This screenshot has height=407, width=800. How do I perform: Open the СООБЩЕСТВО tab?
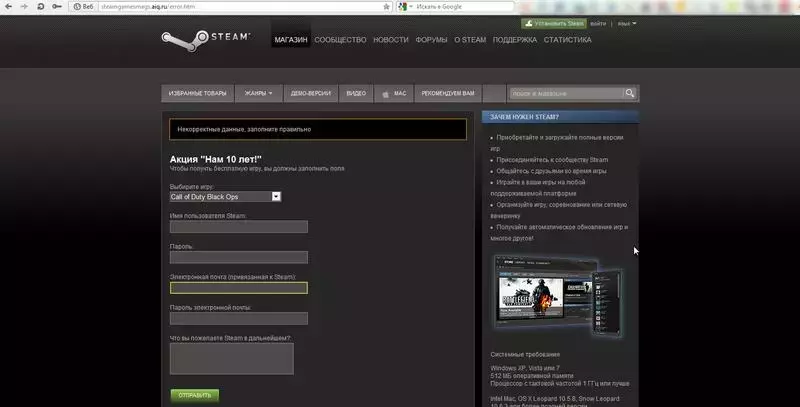point(340,40)
